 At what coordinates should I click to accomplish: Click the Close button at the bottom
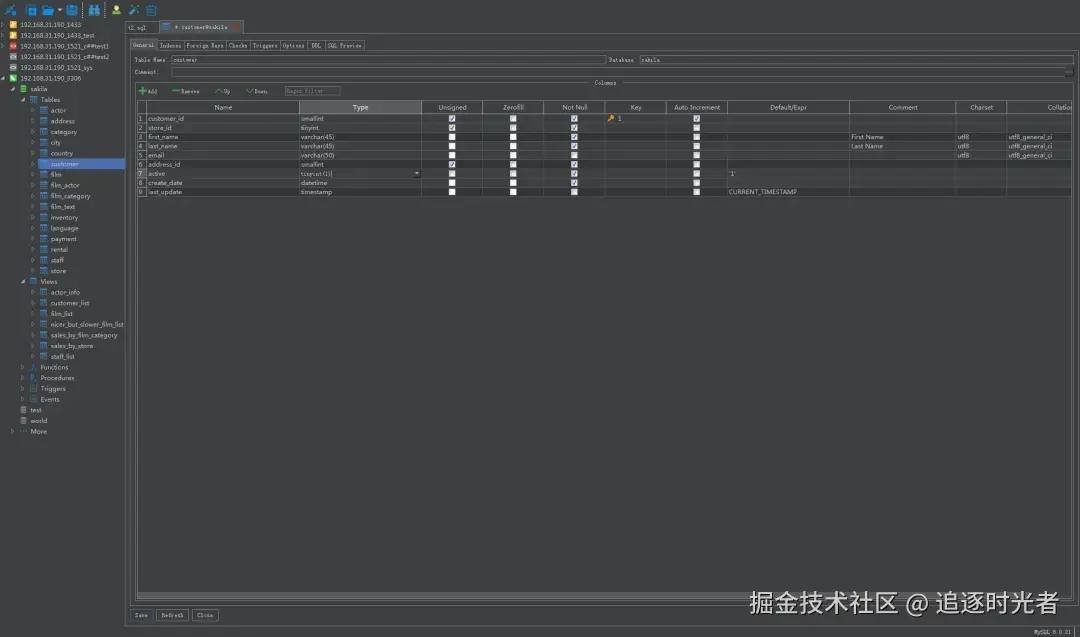[203, 615]
